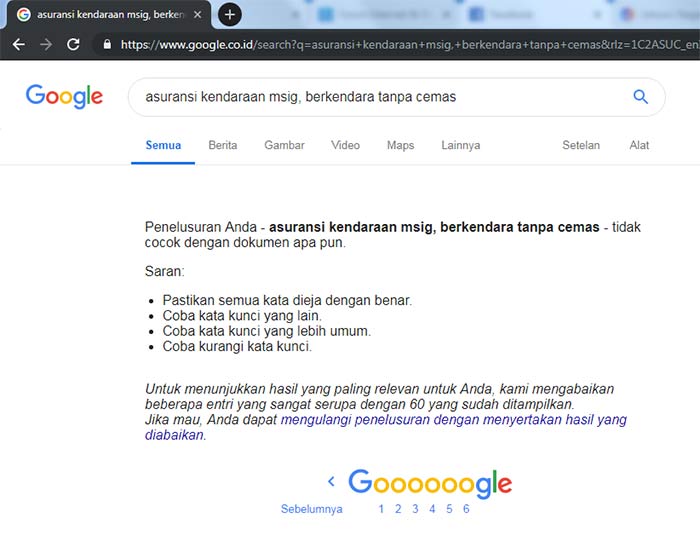Switch to the Gambar tab
Screen dimensions: 700x547
coord(284,145)
